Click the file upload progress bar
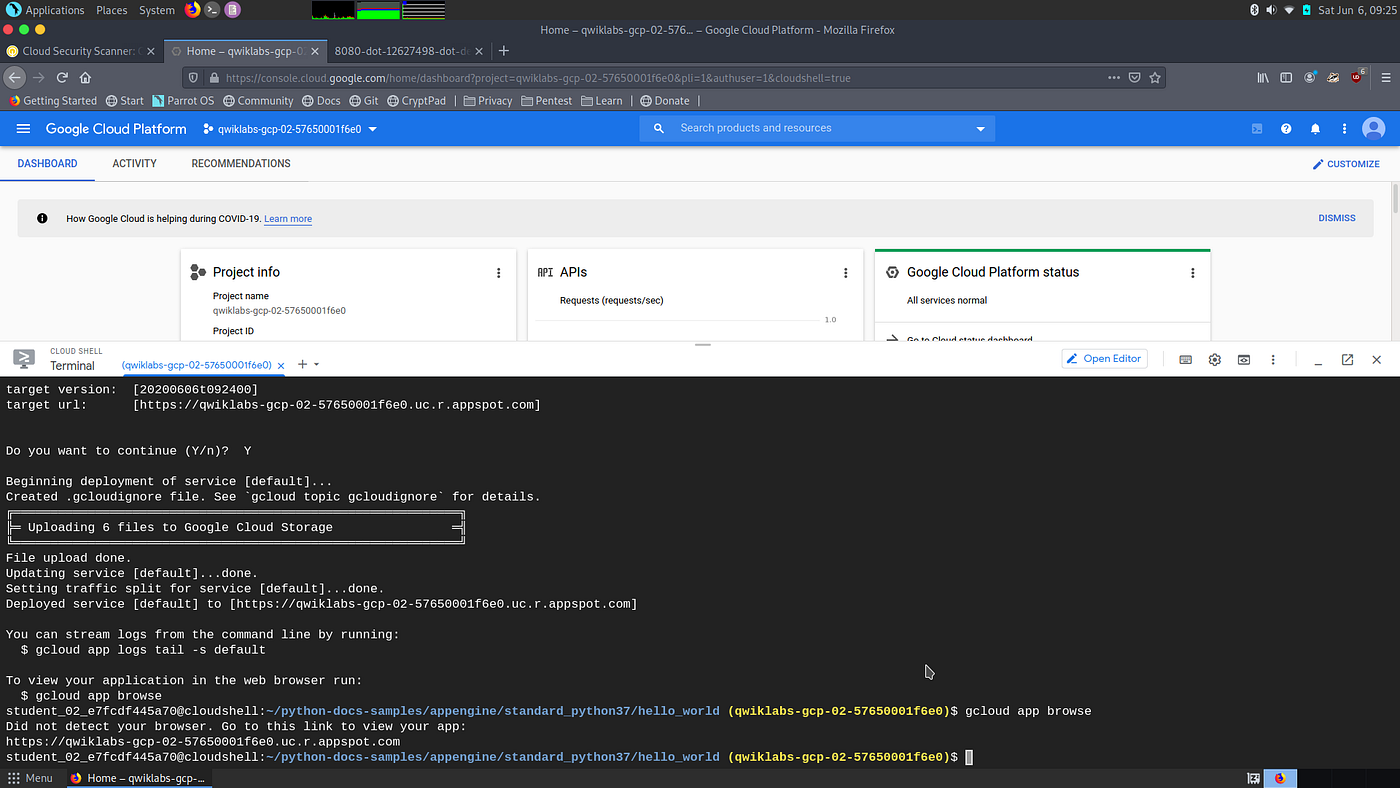 click(235, 527)
